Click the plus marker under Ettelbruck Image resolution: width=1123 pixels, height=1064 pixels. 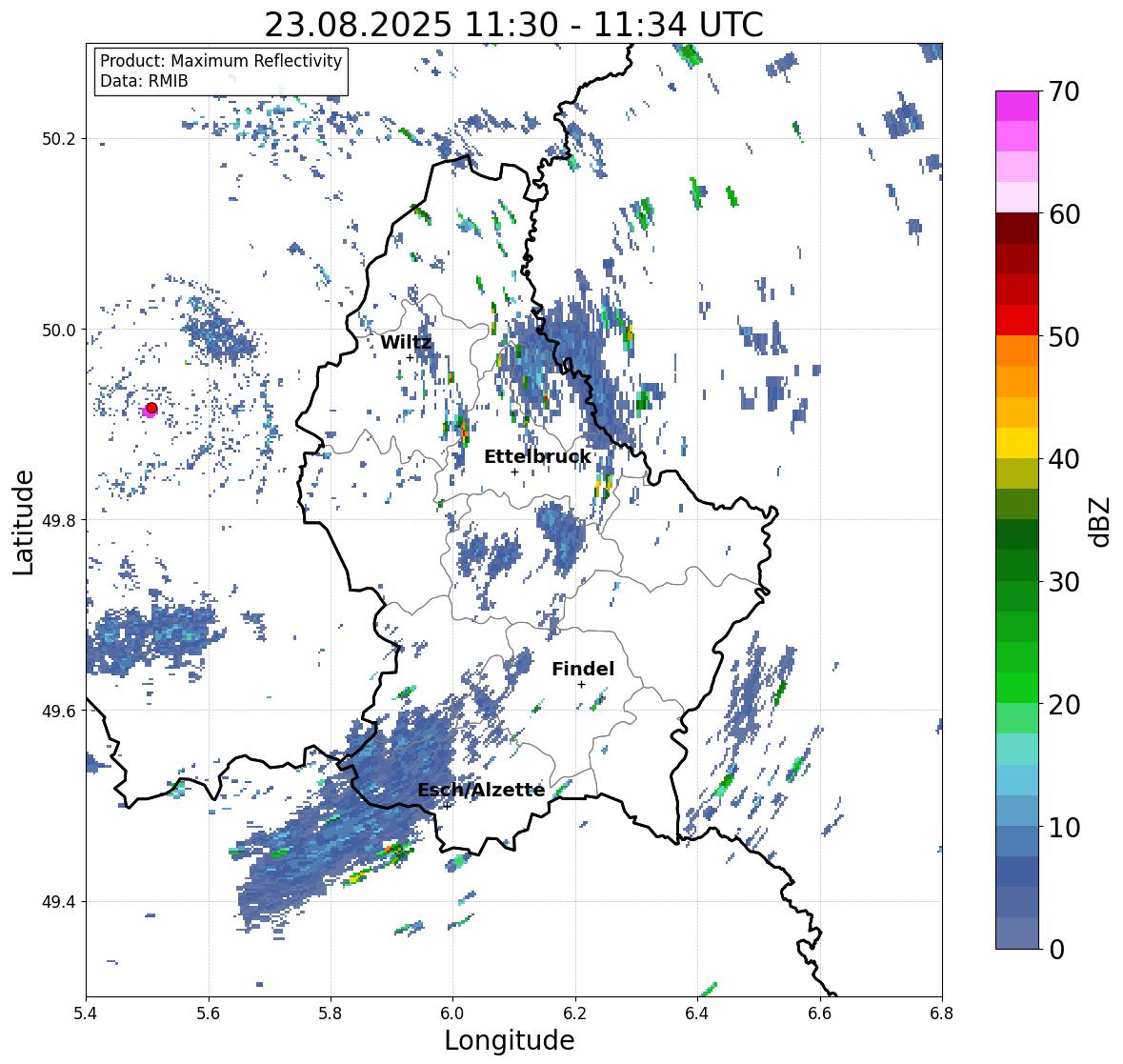pyautogui.click(x=514, y=472)
